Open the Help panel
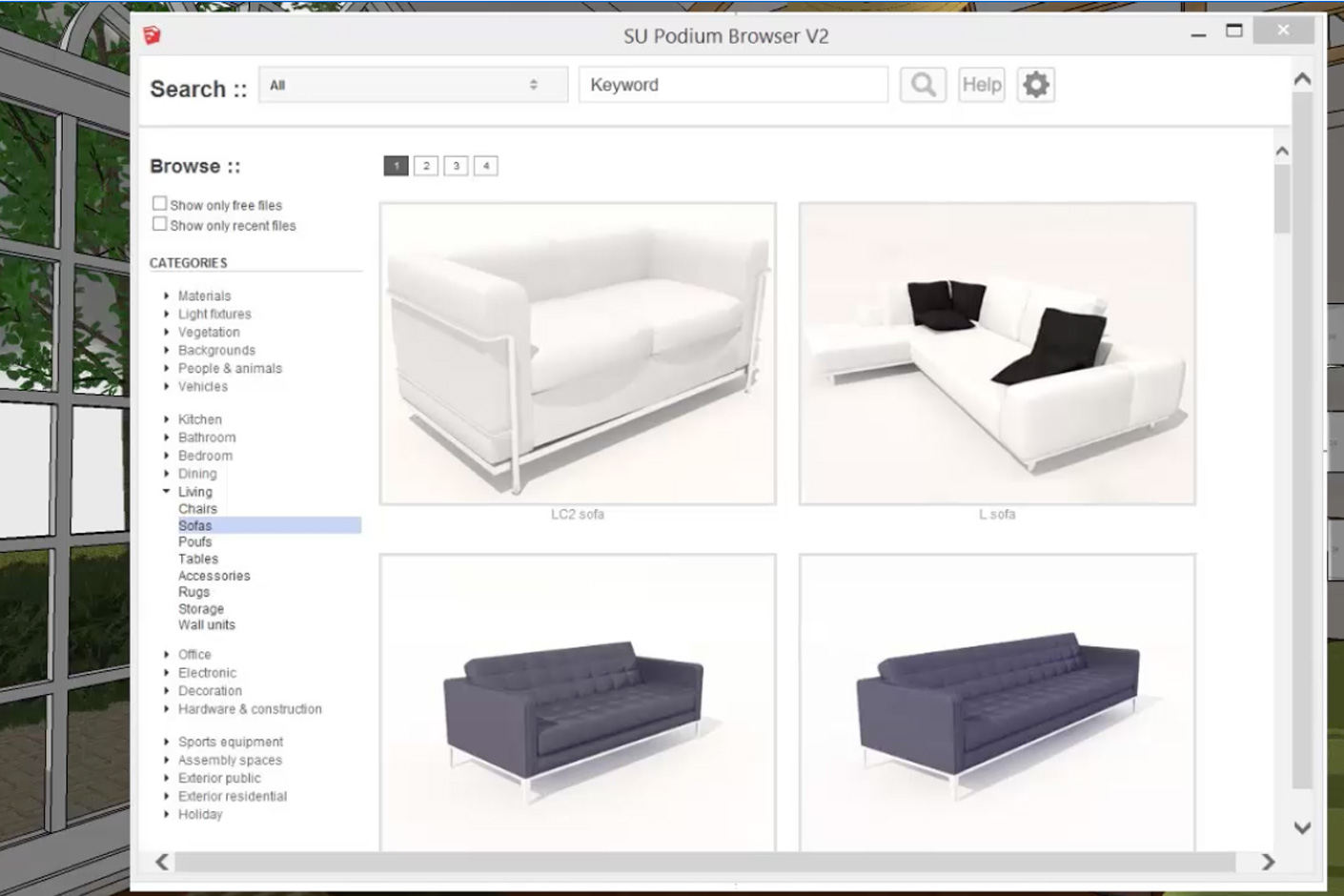This screenshot has width=1344, height=896. click(981, 84)
